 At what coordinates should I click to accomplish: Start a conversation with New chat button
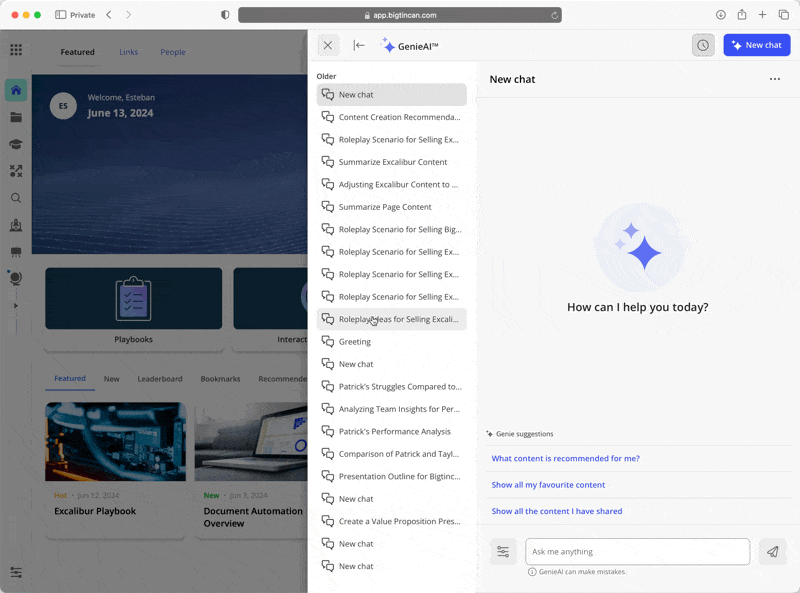coord(756,45)
